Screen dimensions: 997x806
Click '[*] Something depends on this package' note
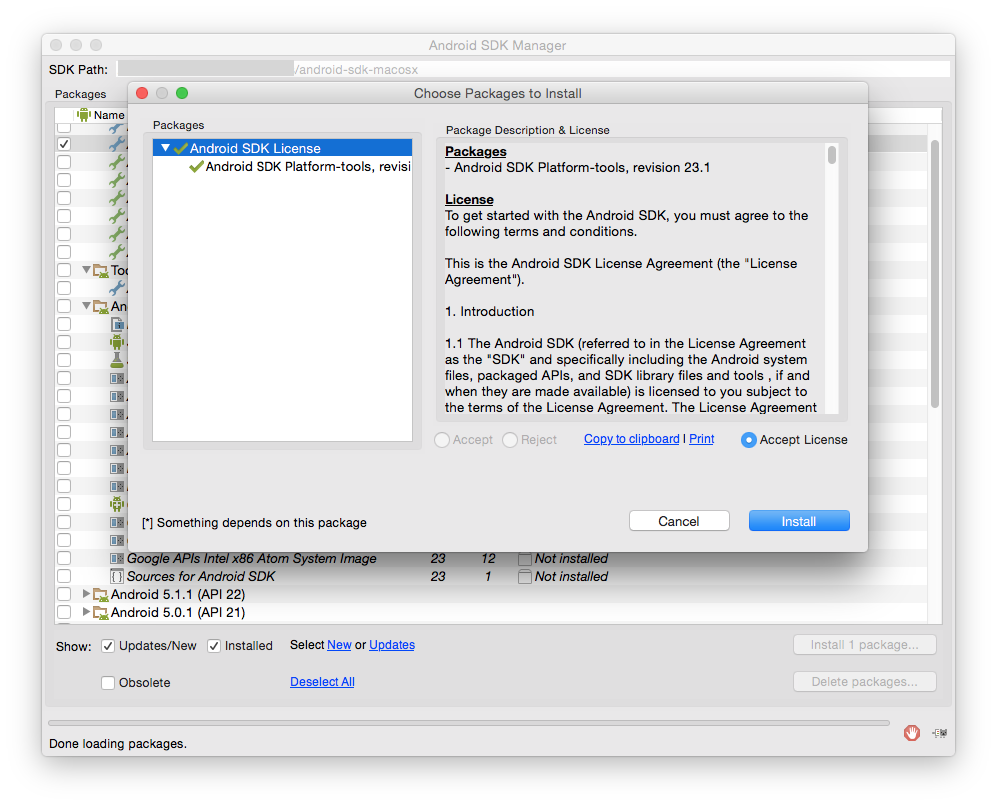[254, 523]
